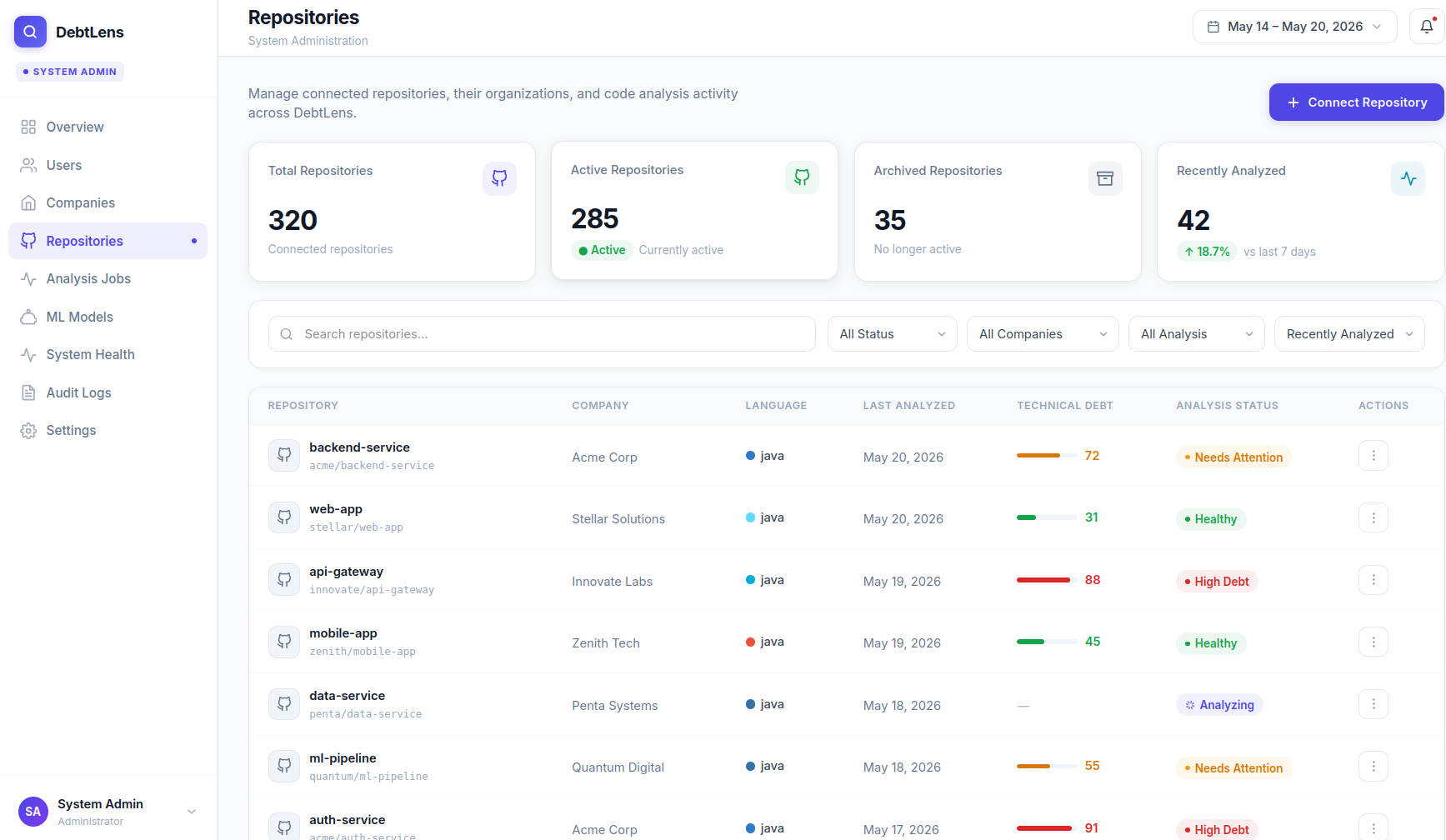Viewport: 1446px width, 840px height.
Task: Click the mobile-app repository icon
Action: pyautogui.click(x=284, y=642)
